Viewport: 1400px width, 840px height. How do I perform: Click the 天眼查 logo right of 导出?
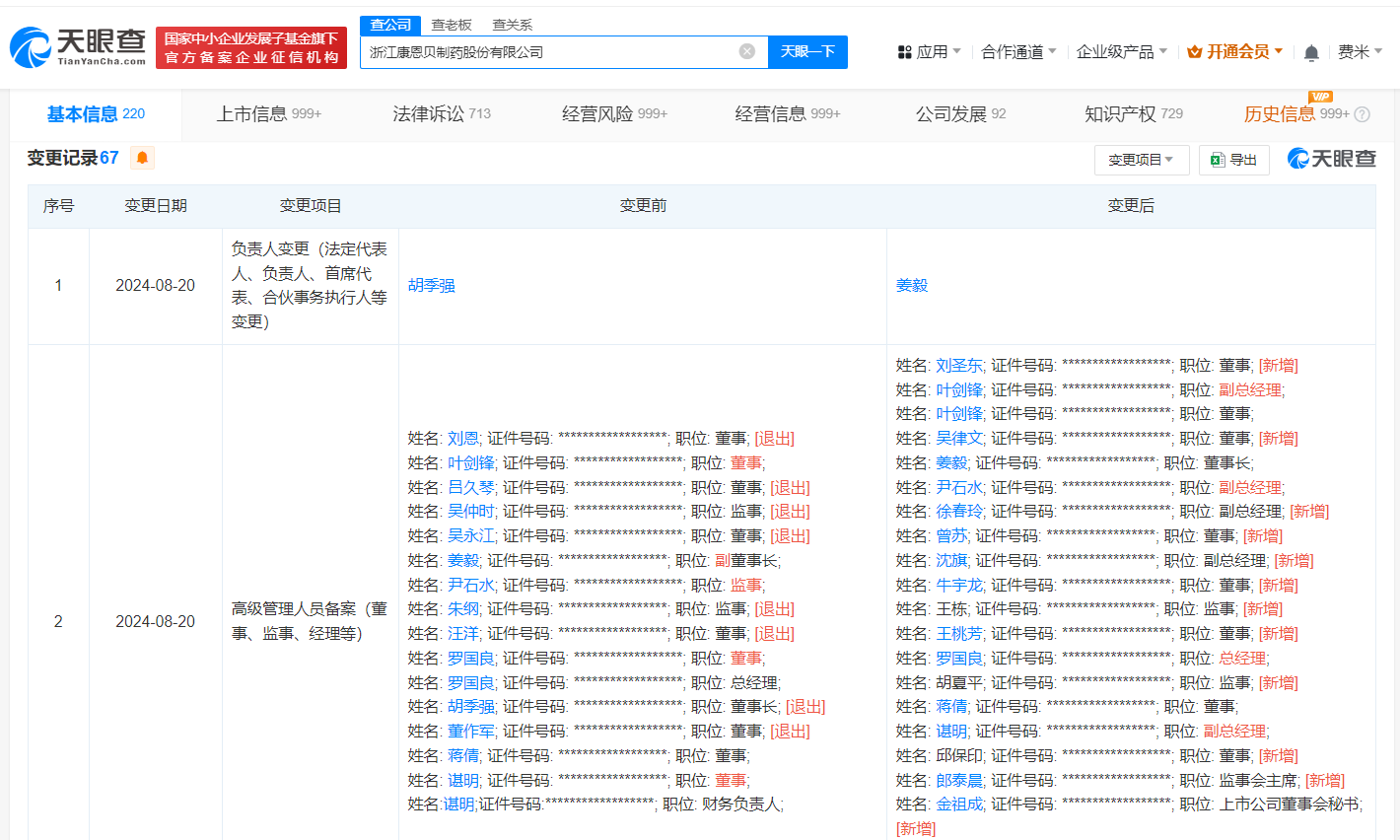(x=1330, y=159)
